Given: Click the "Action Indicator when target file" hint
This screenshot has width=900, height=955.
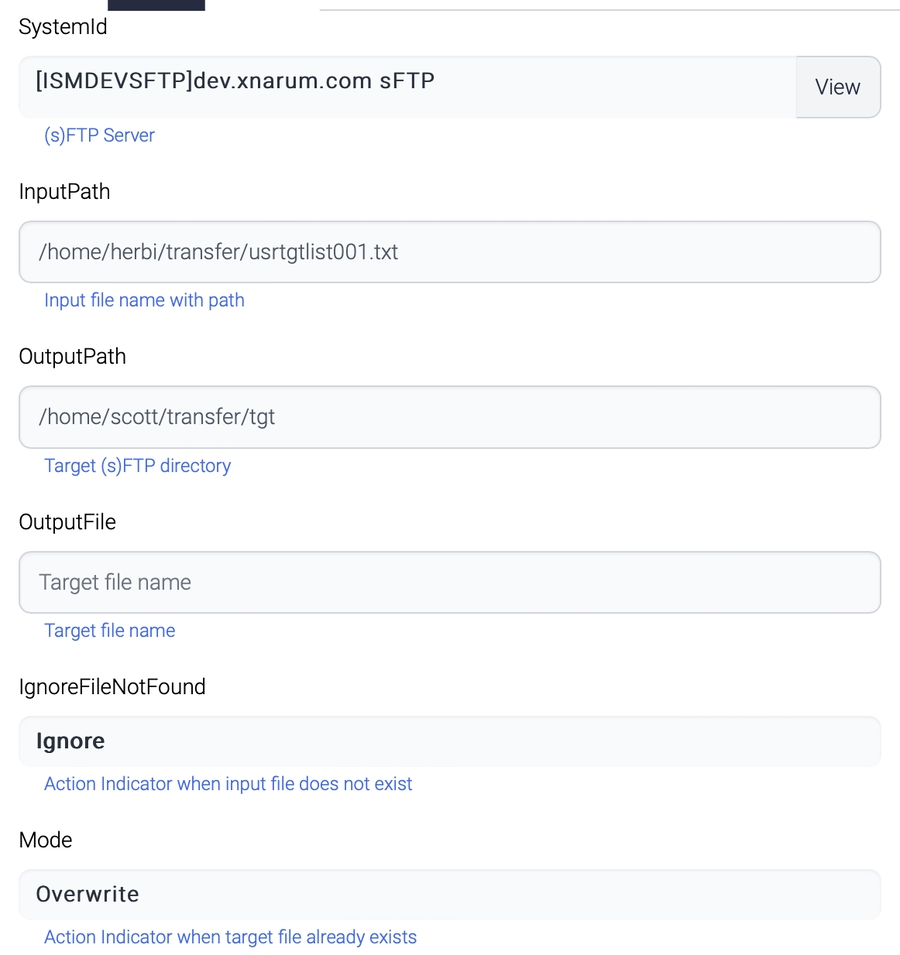Looking at the screenshot, I should tap(230, 938).
